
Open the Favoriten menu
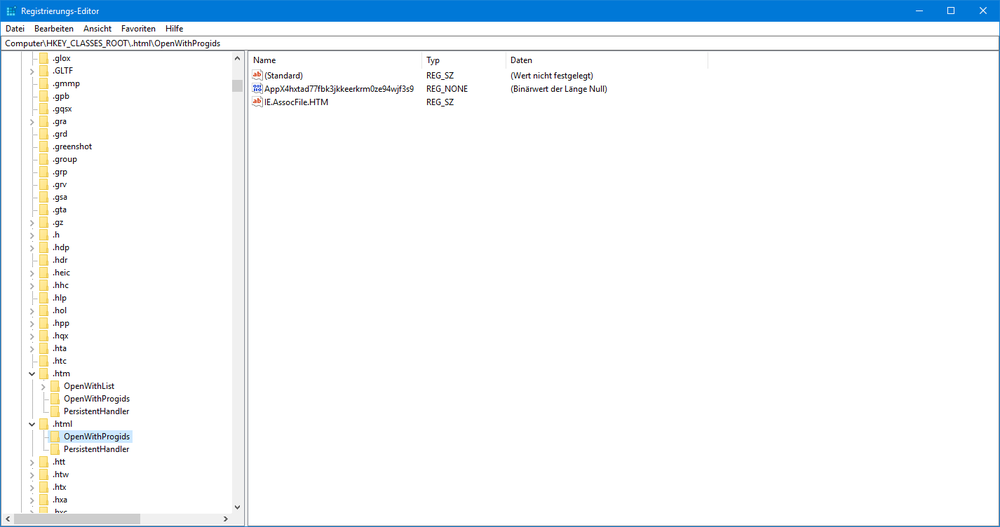138,29
